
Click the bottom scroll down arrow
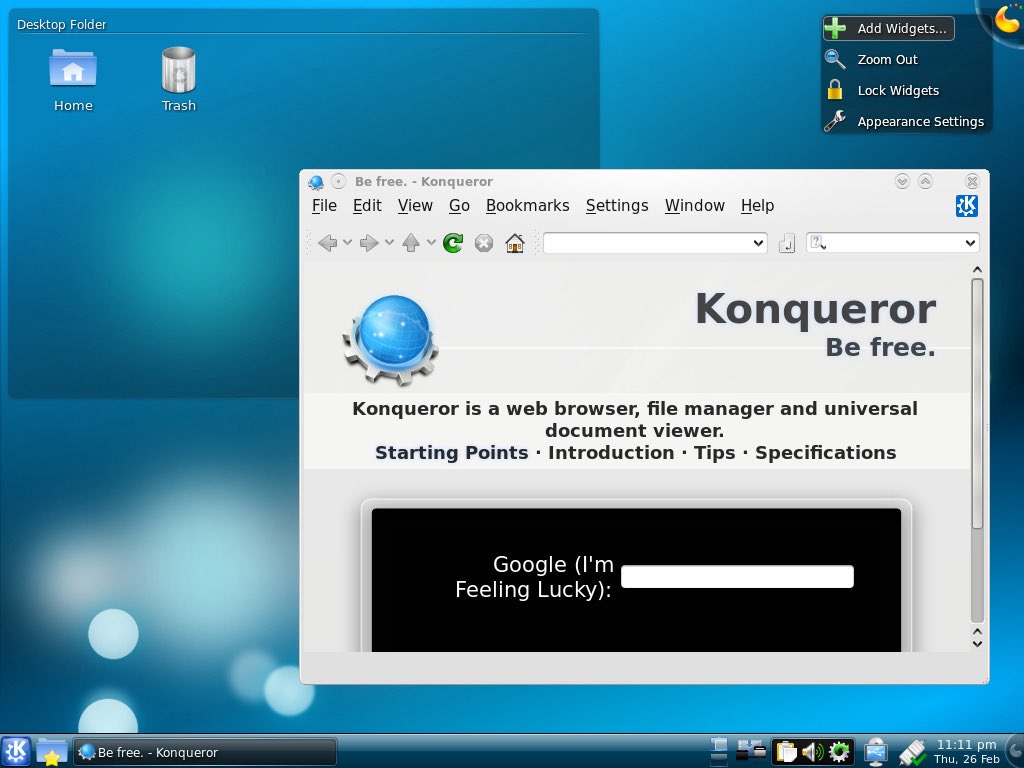pyautogui.click(x=977, y=644)
